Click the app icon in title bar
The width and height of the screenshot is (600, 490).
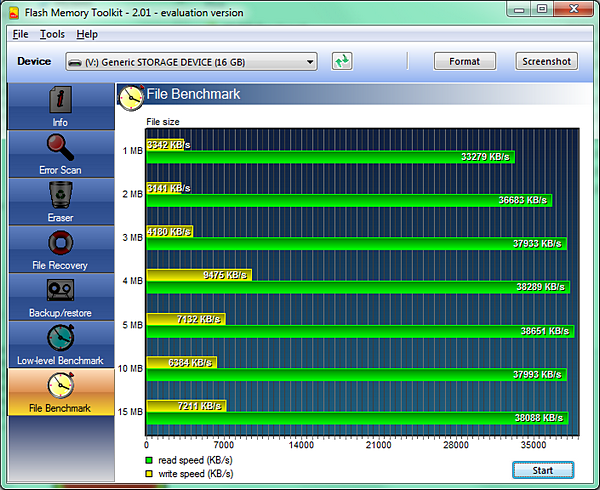coord(14,13)
